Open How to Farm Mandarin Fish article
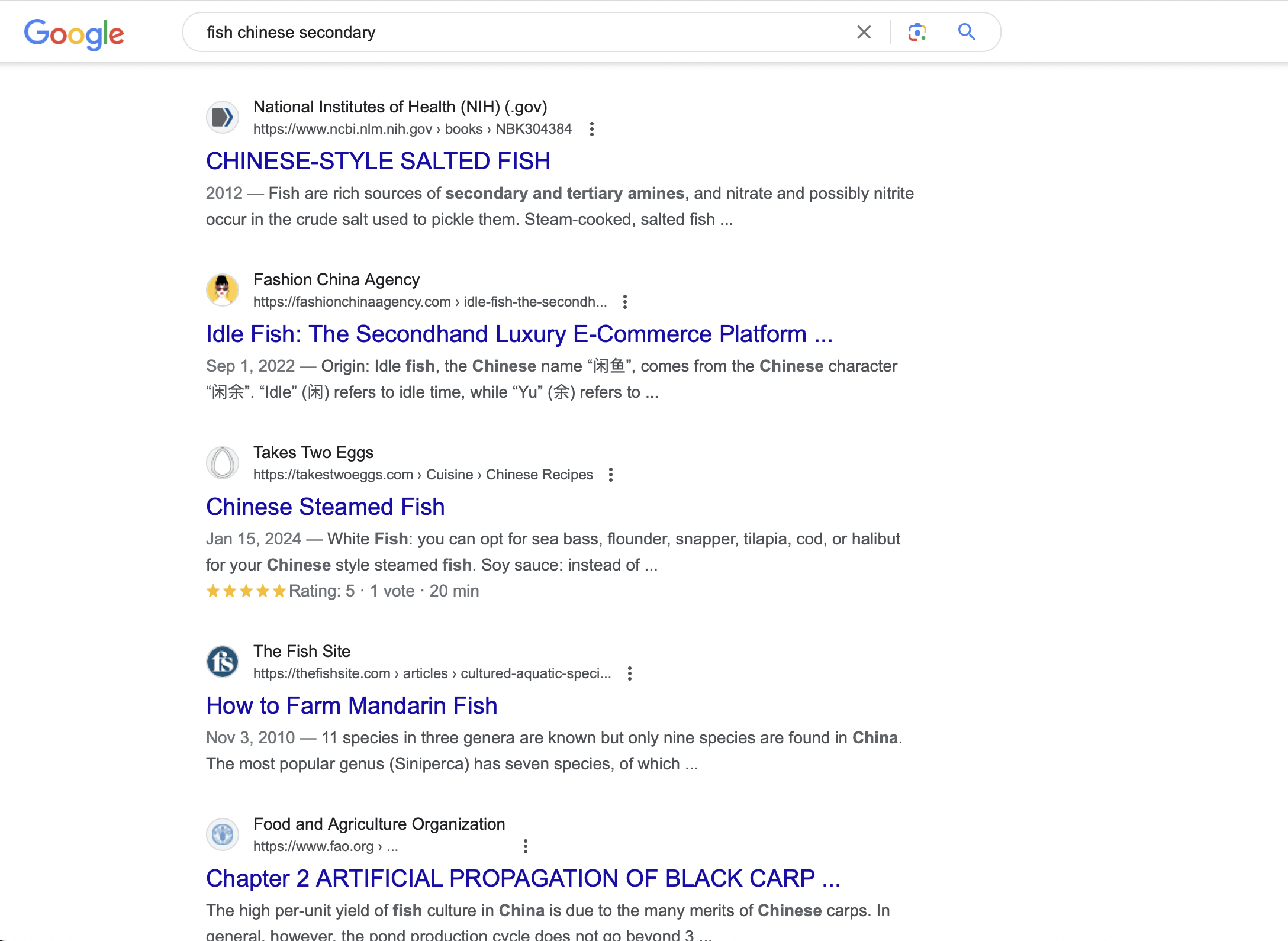 click(351, 705)
